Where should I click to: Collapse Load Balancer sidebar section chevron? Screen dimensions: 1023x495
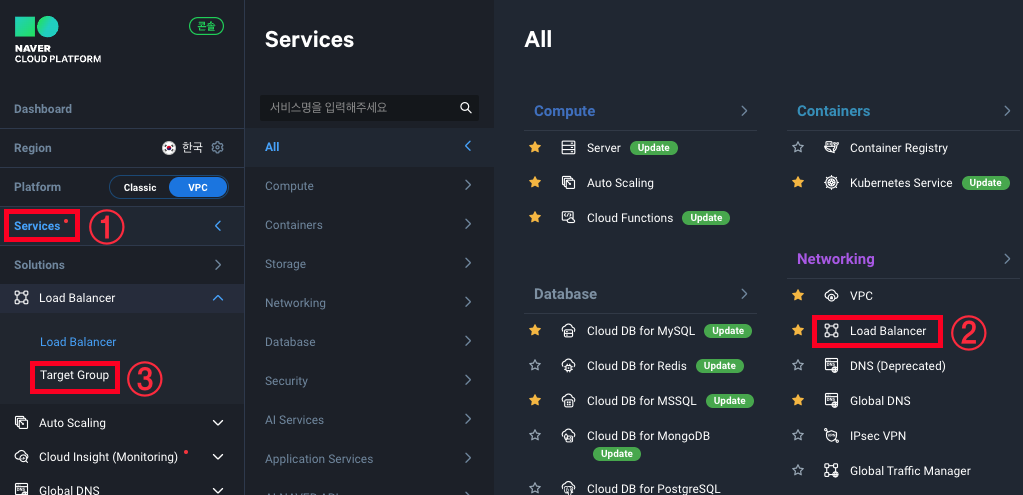pyautogui.click(x=219, y=298)
